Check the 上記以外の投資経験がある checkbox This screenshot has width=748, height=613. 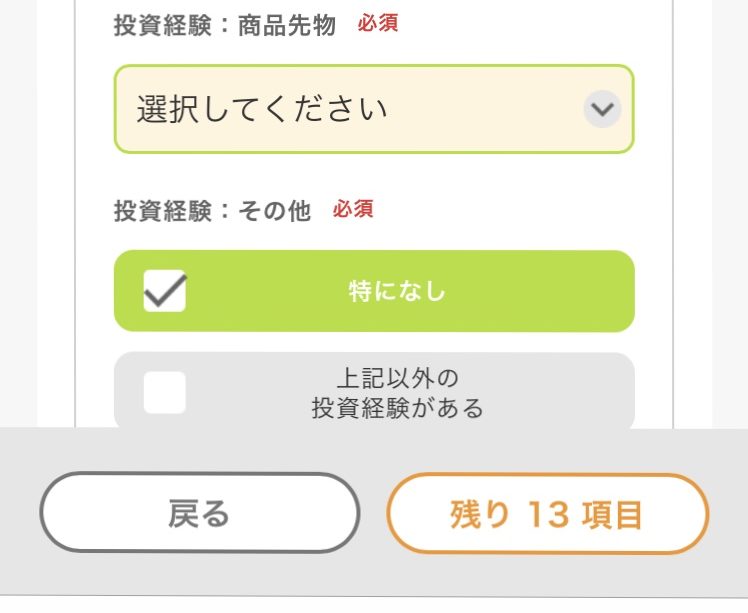tap(164, 392)
